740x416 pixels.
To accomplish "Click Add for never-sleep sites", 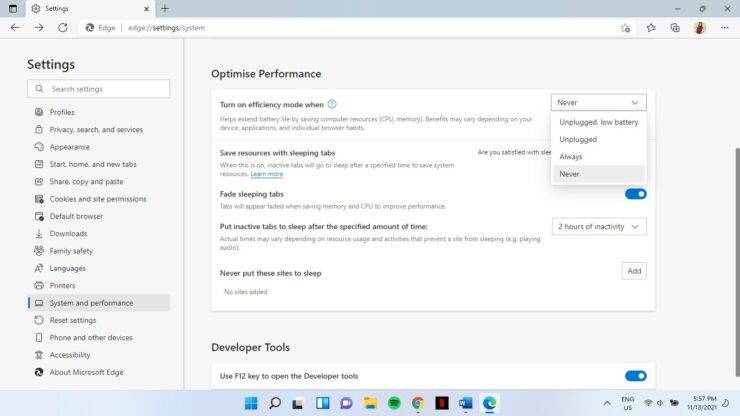I will [634, 271].
